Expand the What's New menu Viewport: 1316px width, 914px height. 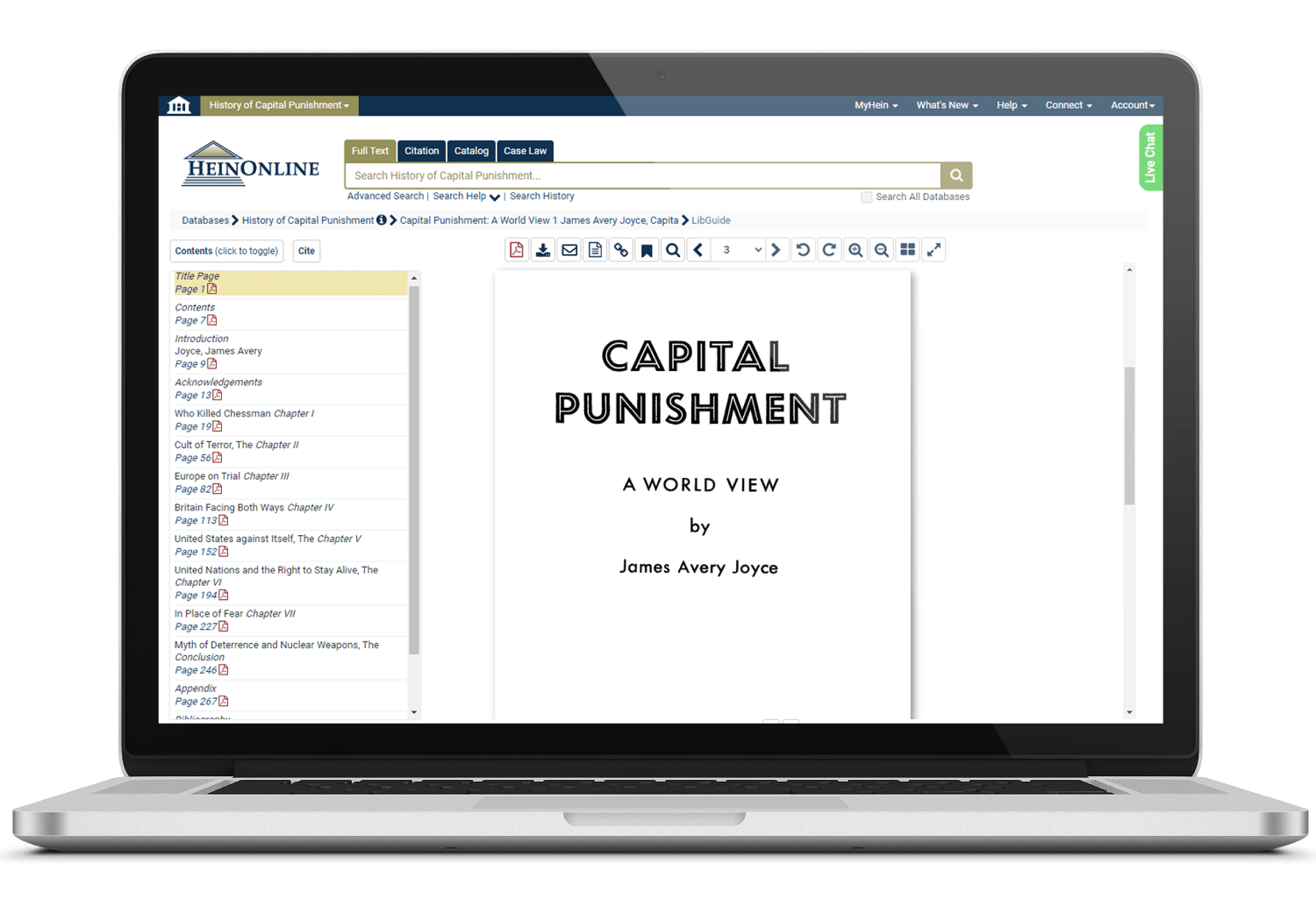[948, 105]
